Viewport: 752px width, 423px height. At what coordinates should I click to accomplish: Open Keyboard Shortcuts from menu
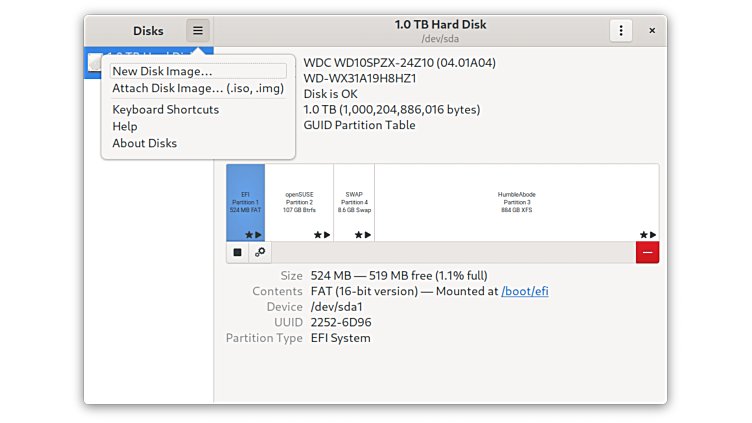[x=165, y=109]
